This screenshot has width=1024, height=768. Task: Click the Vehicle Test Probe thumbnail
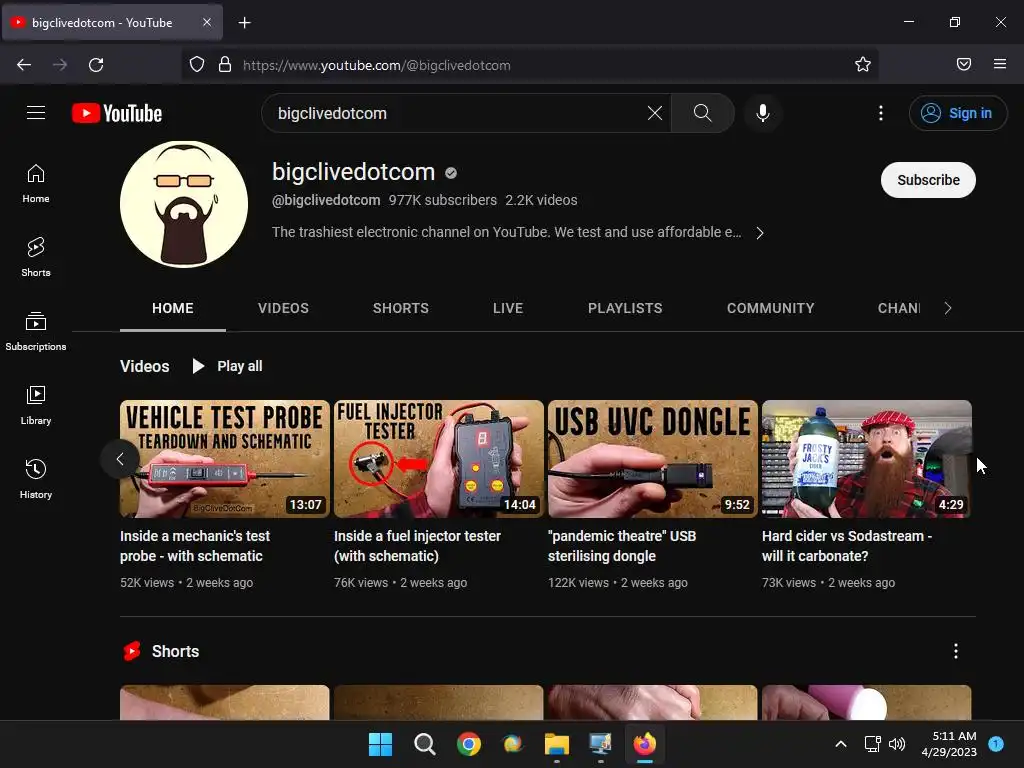tap(225, 459)
